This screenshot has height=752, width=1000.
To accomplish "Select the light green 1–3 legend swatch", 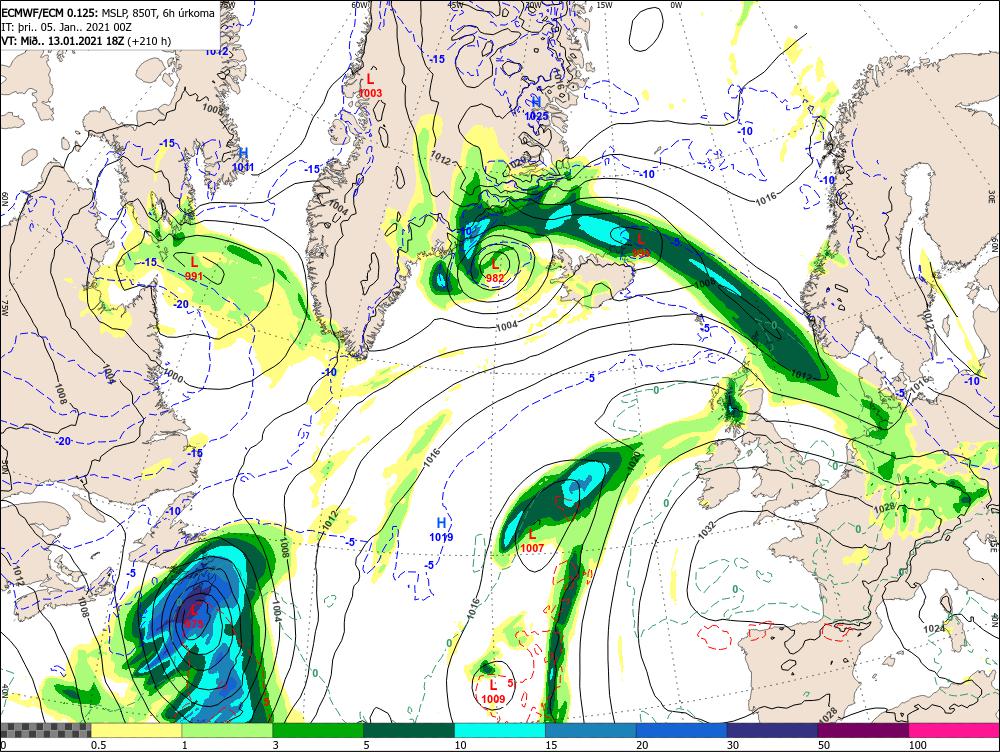I will [x=226, y=730].
